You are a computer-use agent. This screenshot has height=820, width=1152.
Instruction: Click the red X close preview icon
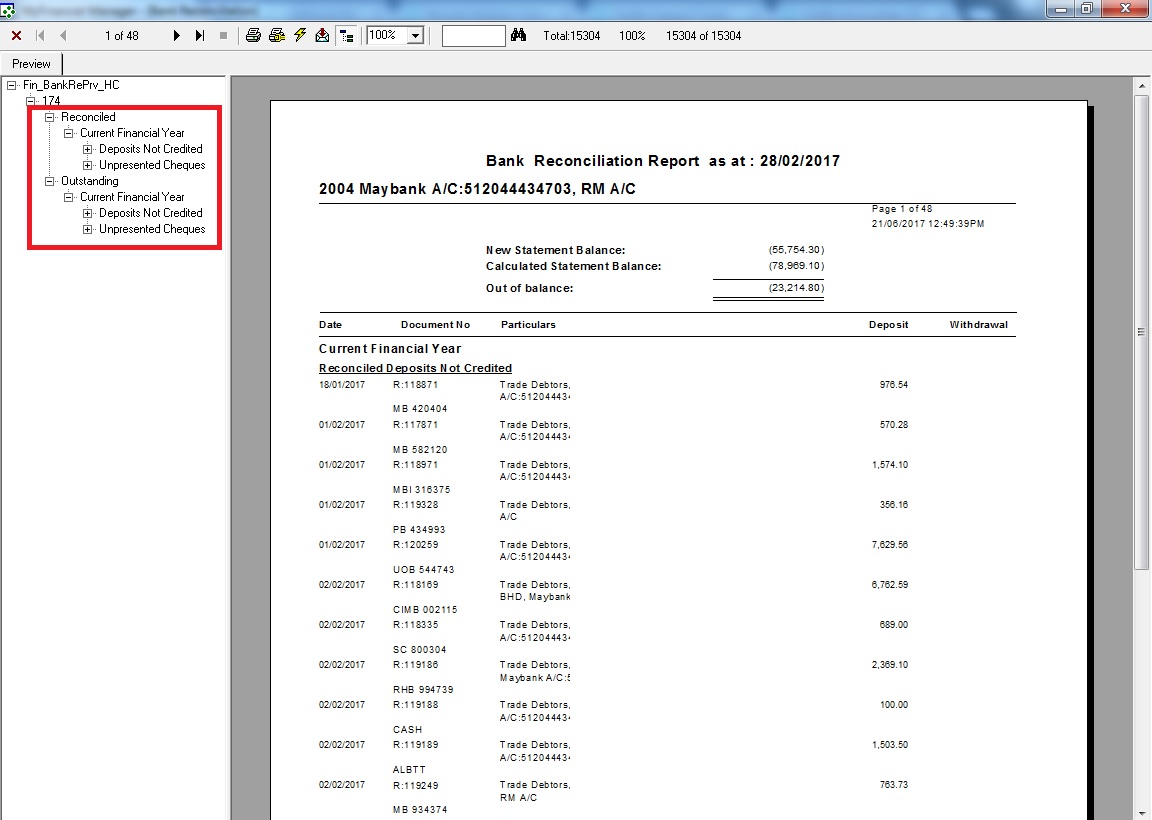point(16,36)
